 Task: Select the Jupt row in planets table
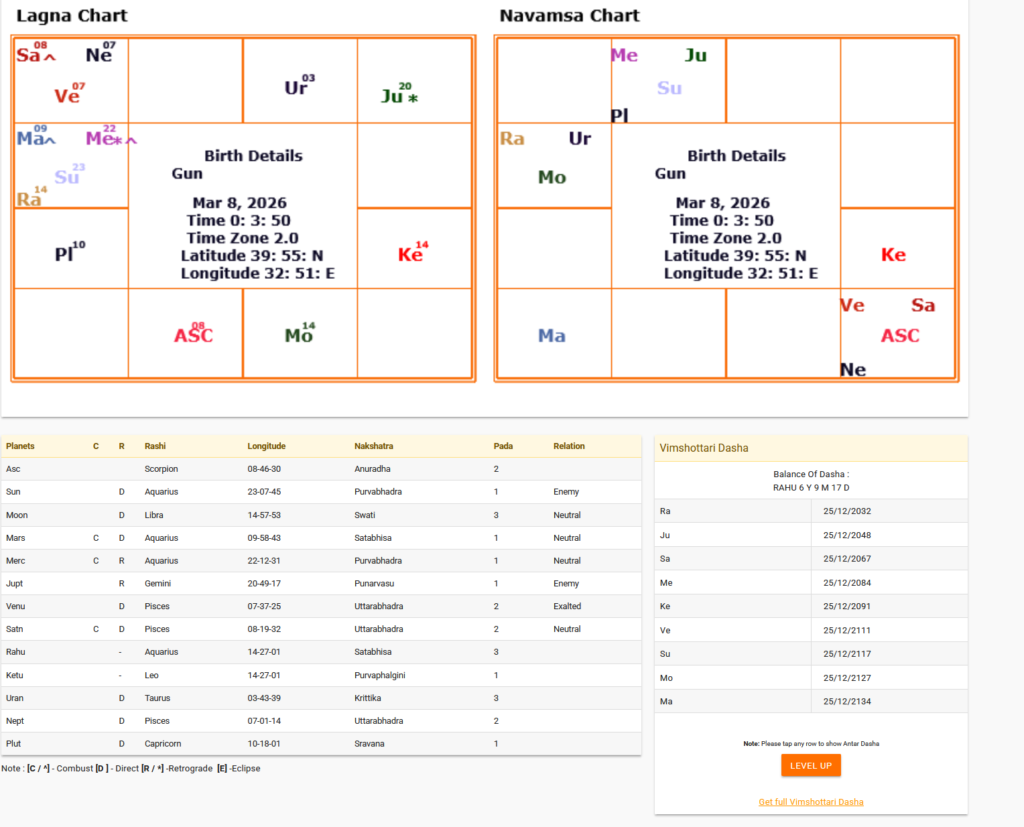pyautogui.click(x=320, y=583)
